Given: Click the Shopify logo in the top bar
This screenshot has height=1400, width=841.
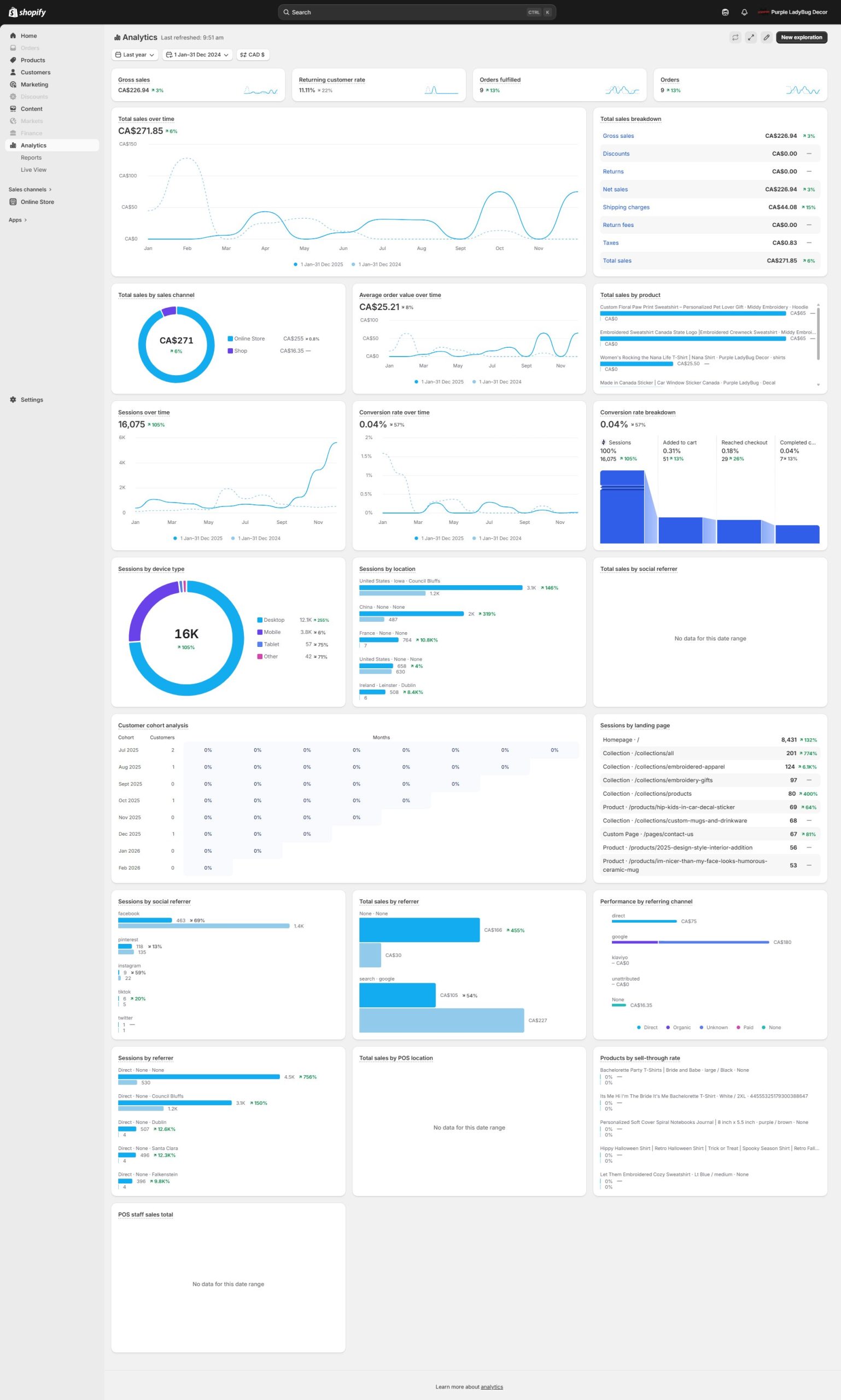Looking at the screenshot, I should 27,12.
